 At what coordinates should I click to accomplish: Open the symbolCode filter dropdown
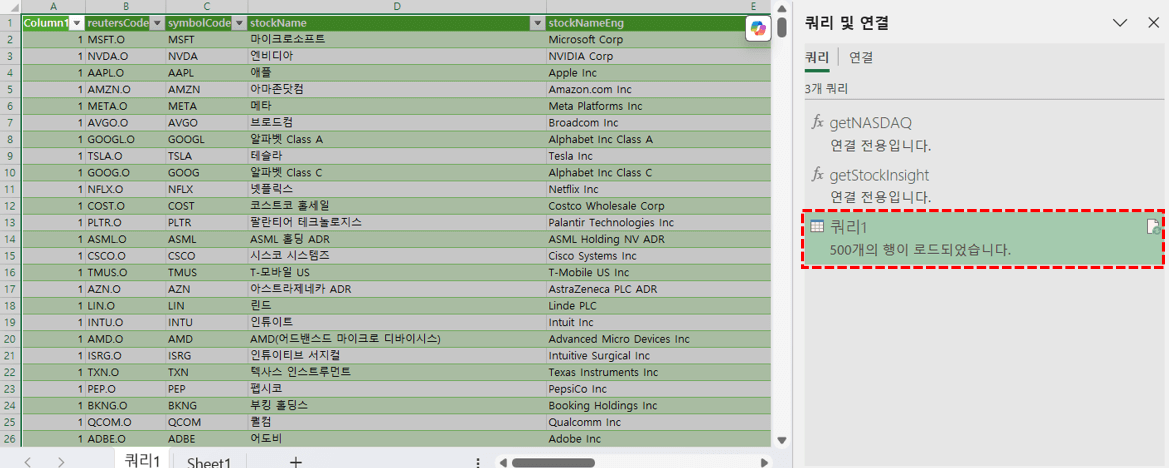pyautogui.click(x=238, y=23)
